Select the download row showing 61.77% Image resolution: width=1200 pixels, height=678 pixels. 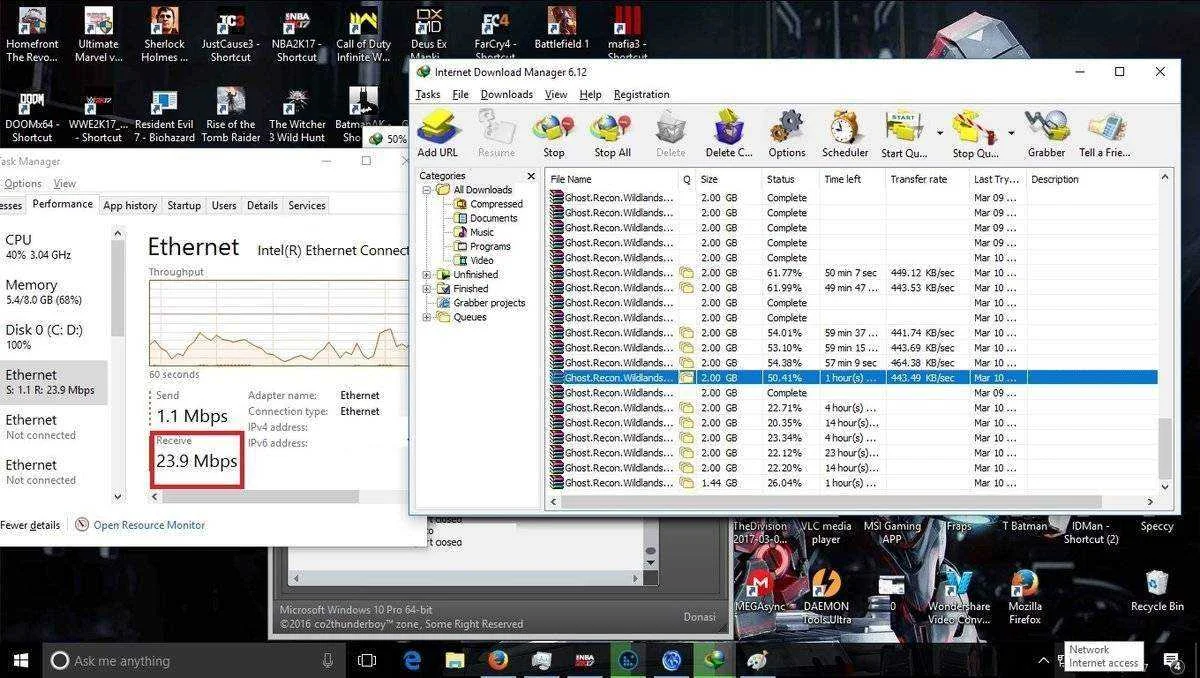pos(852,272)
